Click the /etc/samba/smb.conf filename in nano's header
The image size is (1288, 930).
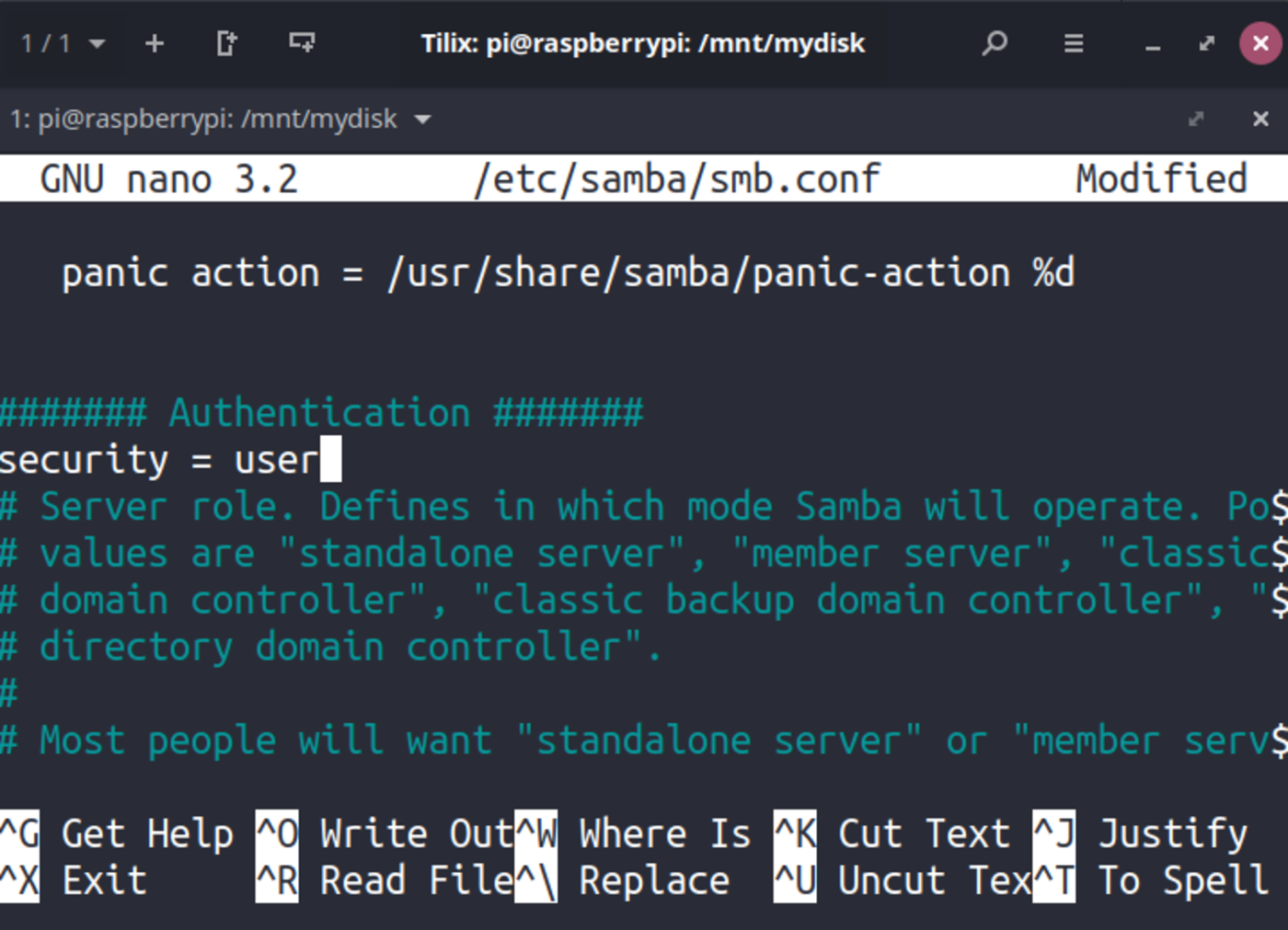(x=675, y=178)
